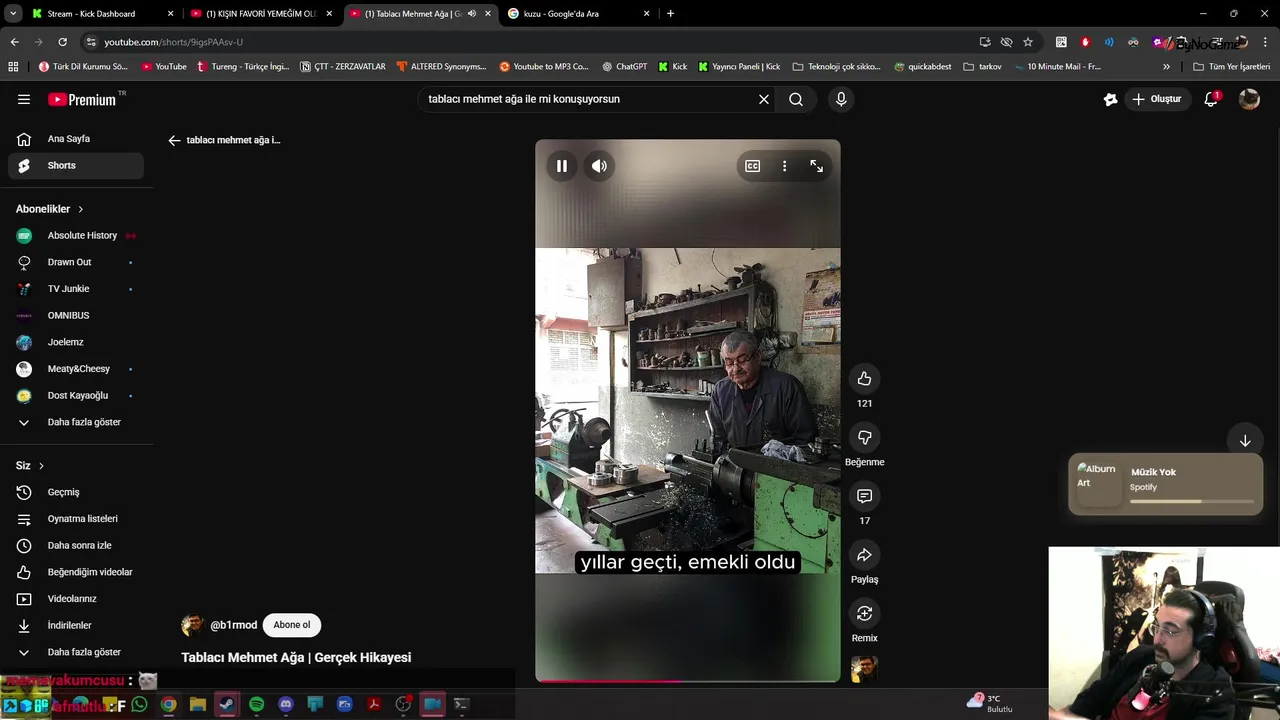Seek on the Short's red progress bar

[x=688, y=681]
